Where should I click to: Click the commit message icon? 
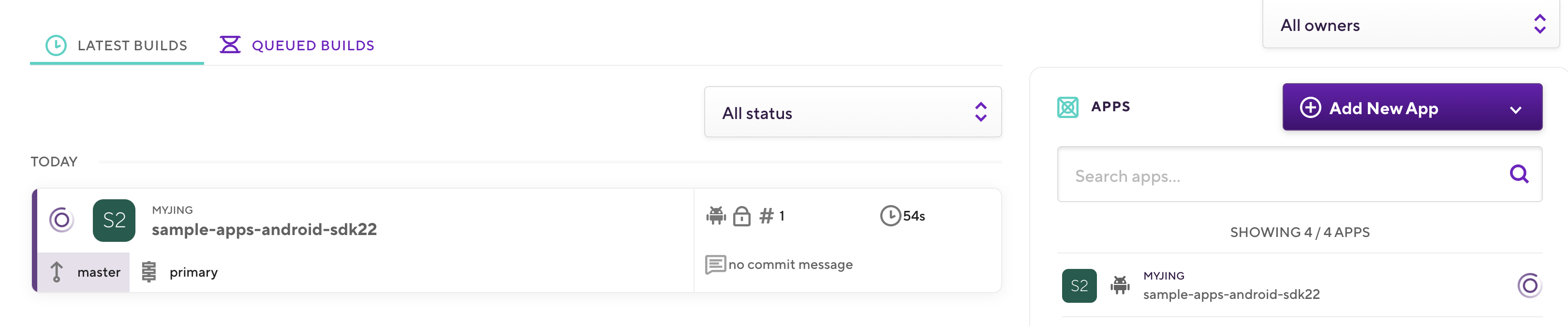pos(715,265)
